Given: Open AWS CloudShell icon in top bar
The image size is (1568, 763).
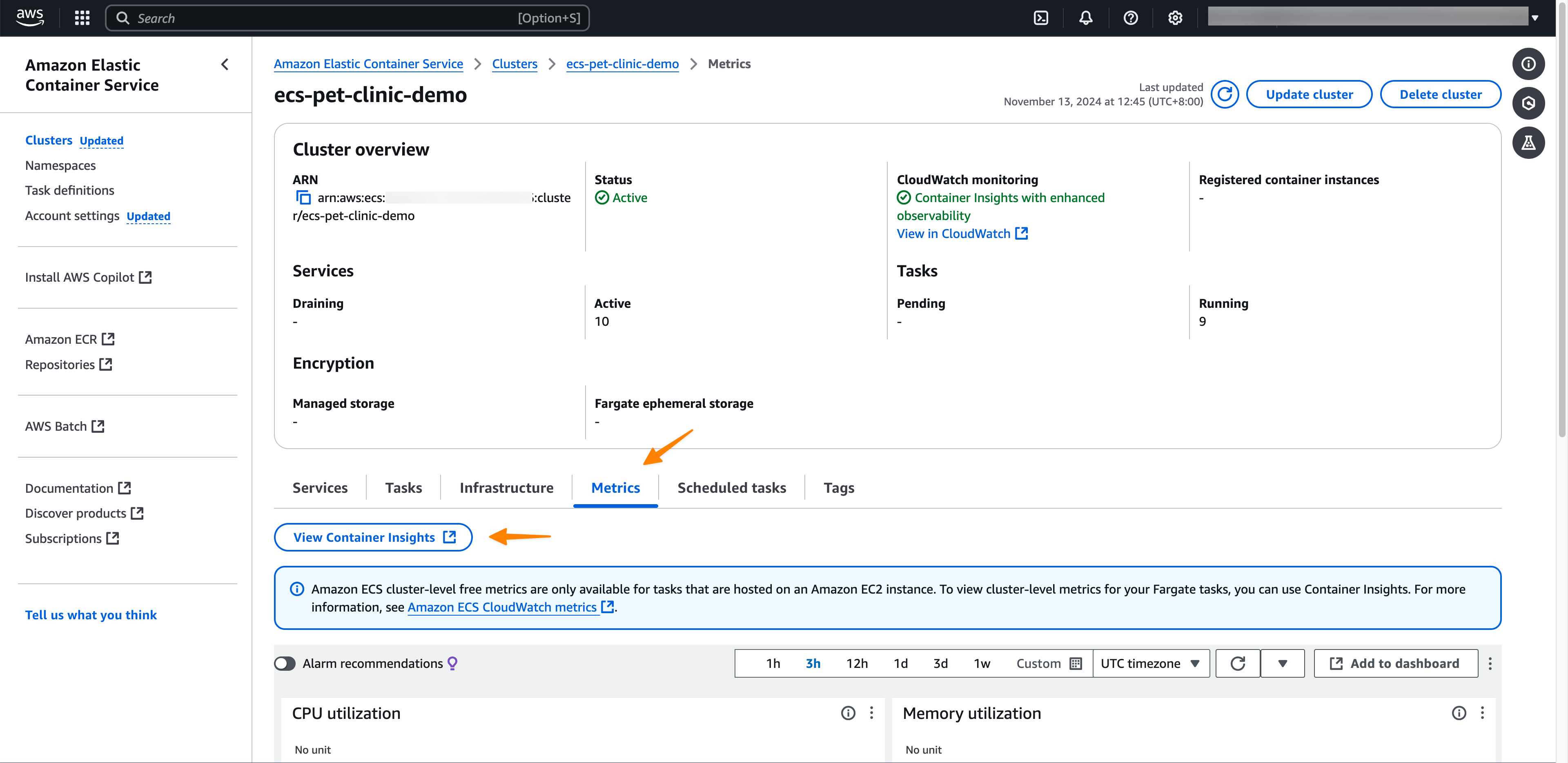Looking at the screenshot, I should [x=1041, y=18].
